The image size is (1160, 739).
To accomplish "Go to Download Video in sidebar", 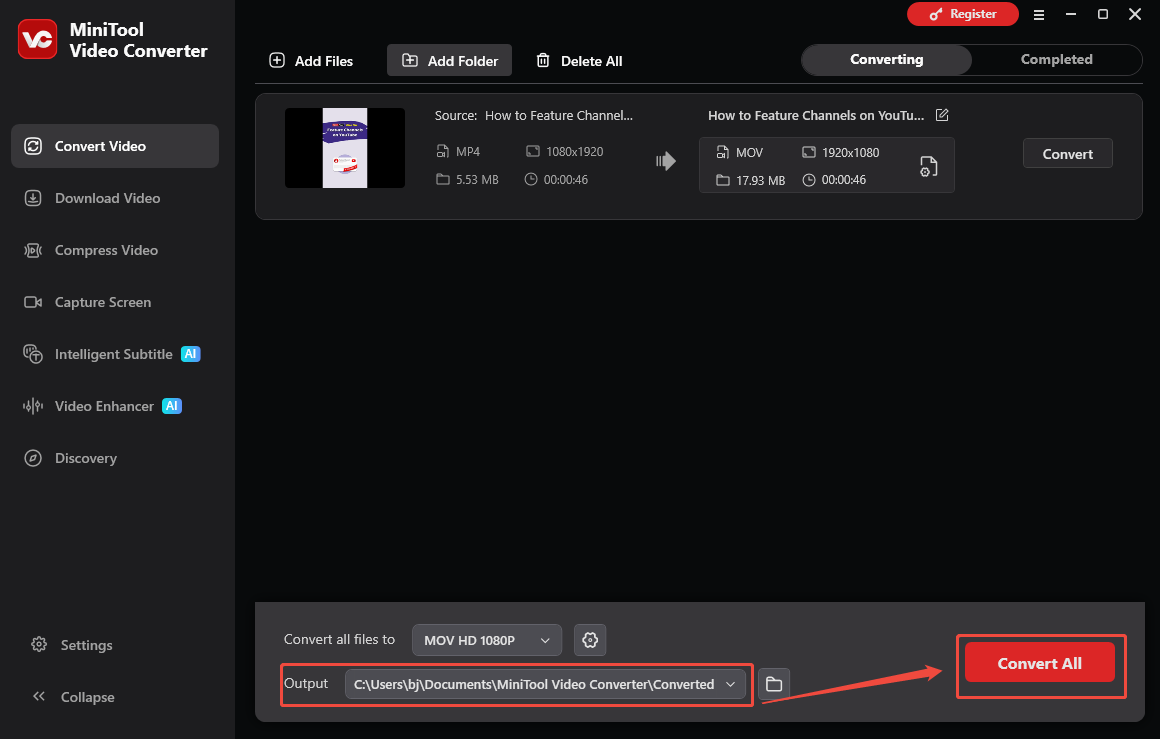I will click(x=92, y=198).
